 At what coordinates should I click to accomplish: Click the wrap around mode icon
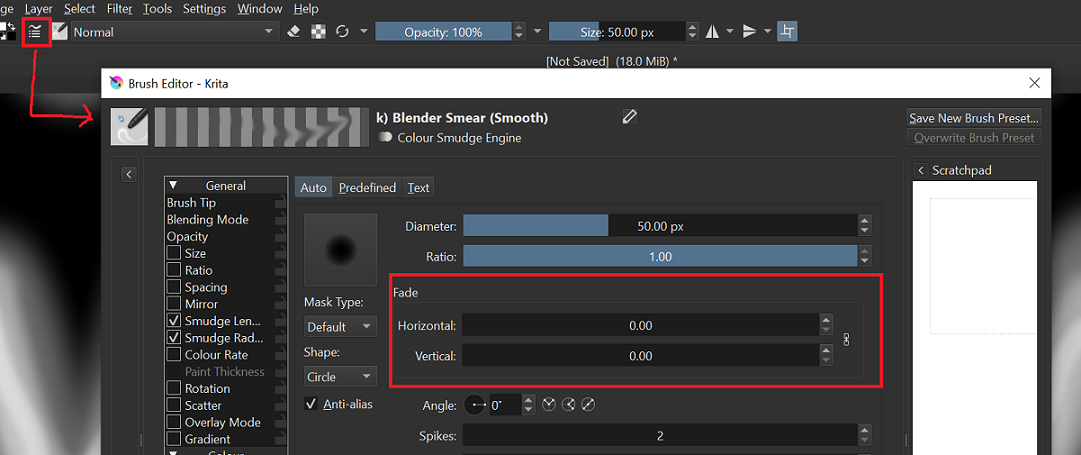788,32
